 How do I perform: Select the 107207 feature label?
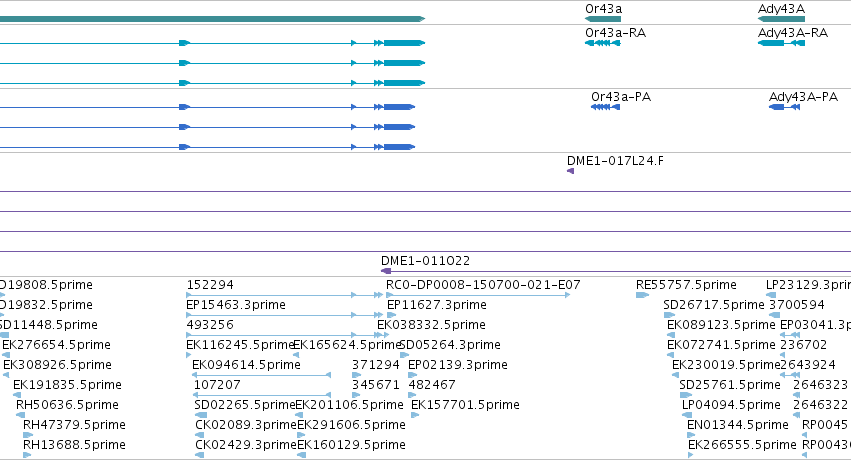217,385
